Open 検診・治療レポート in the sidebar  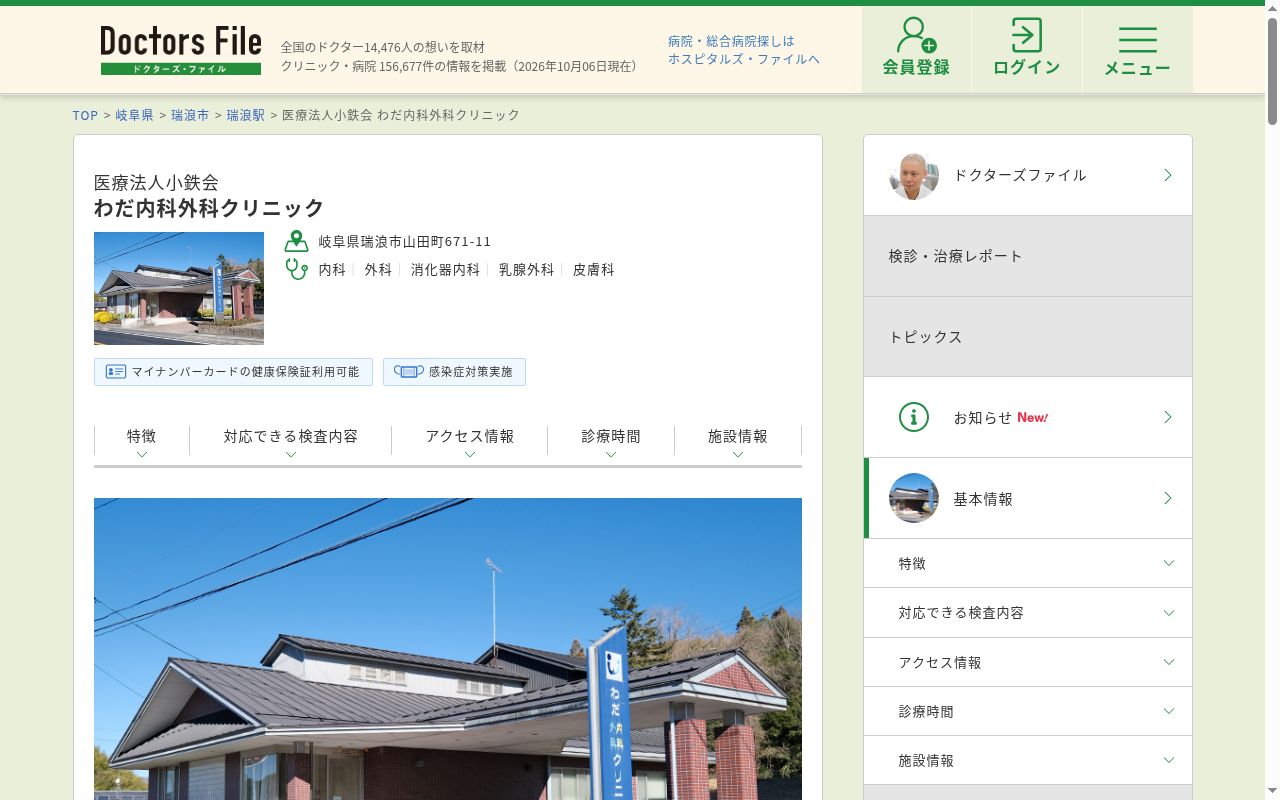point(1028,256)
